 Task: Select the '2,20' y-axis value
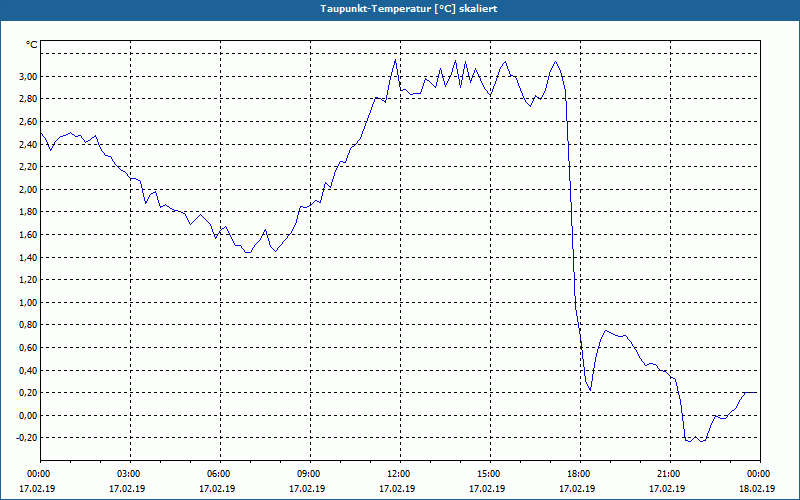pyautogui.click(x=28, y=167)
